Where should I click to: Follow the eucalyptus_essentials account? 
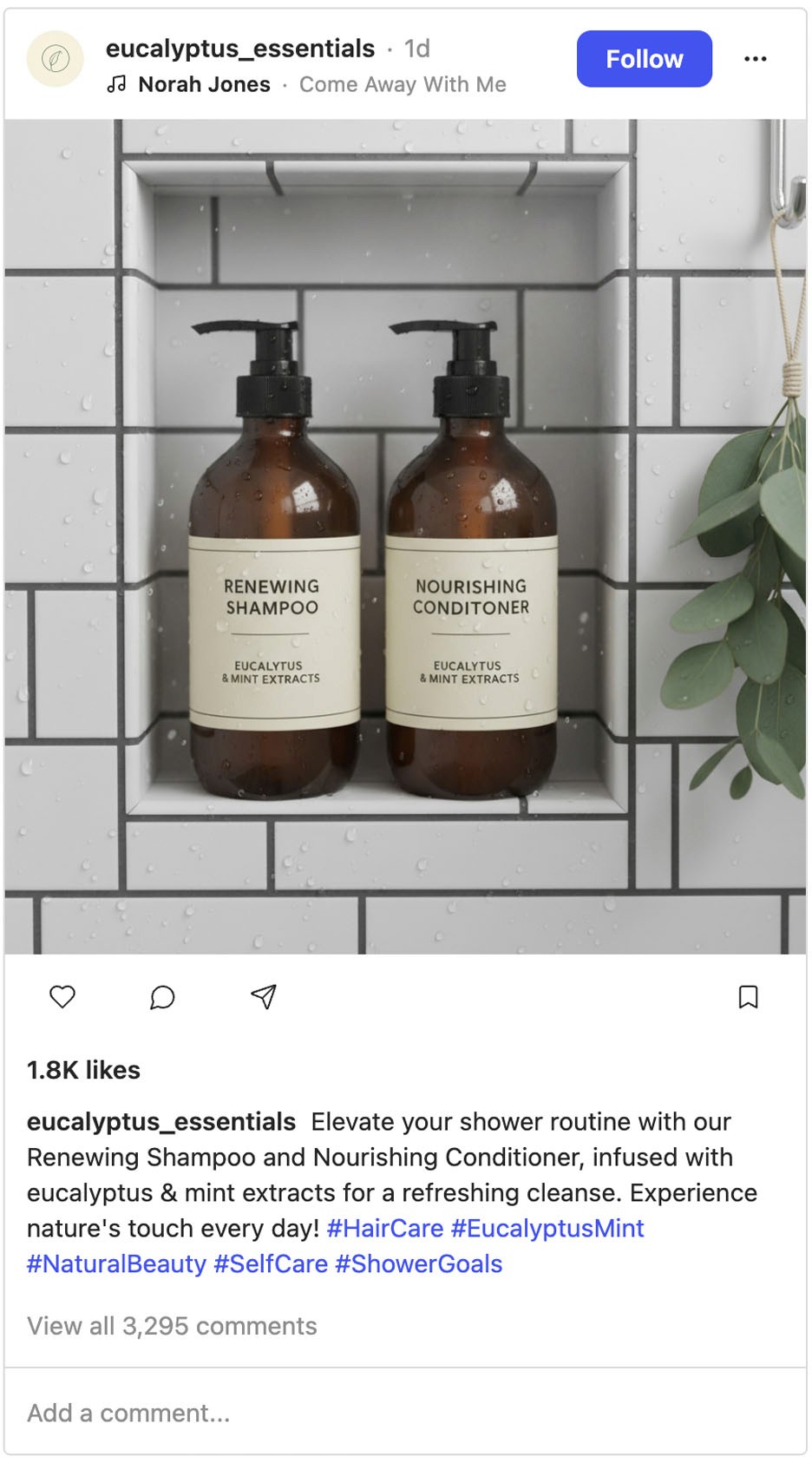coord(645,59)
